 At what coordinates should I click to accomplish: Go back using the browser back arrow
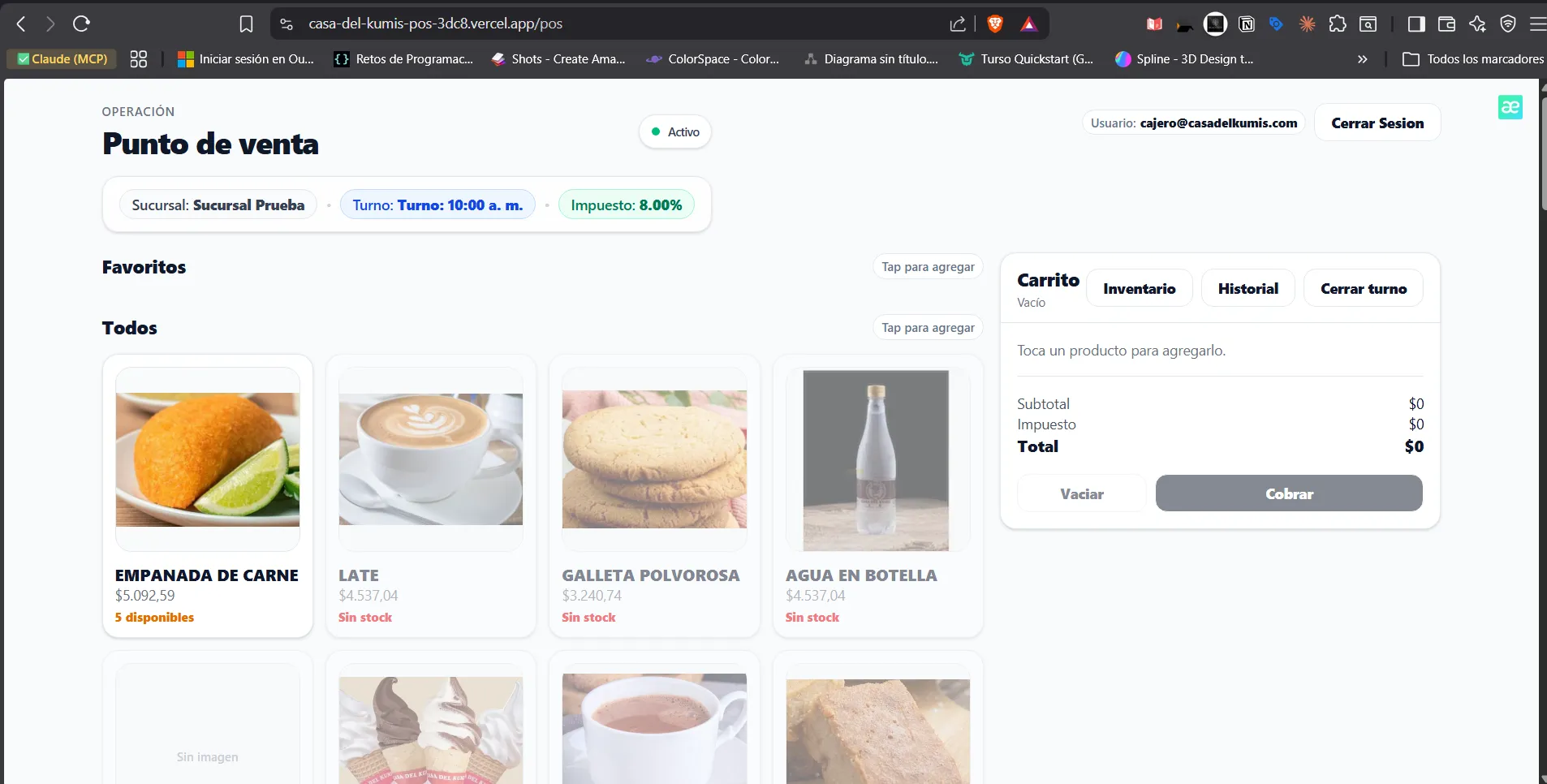pos(22,24)
